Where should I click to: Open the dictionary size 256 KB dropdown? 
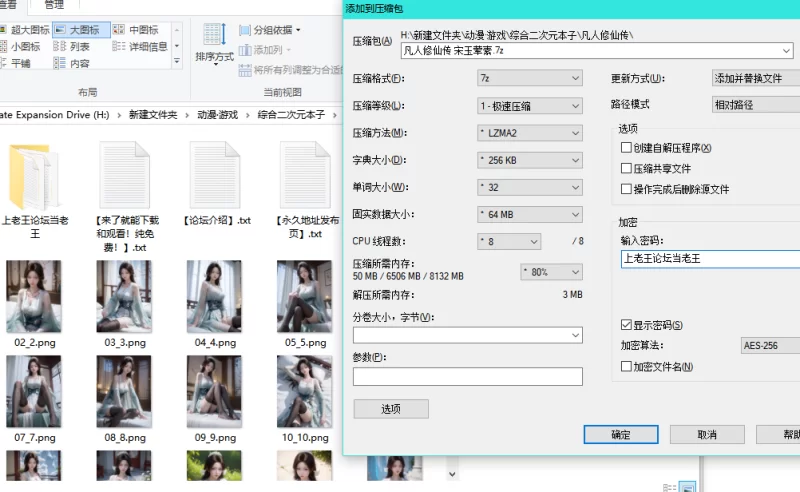point(530,160)
